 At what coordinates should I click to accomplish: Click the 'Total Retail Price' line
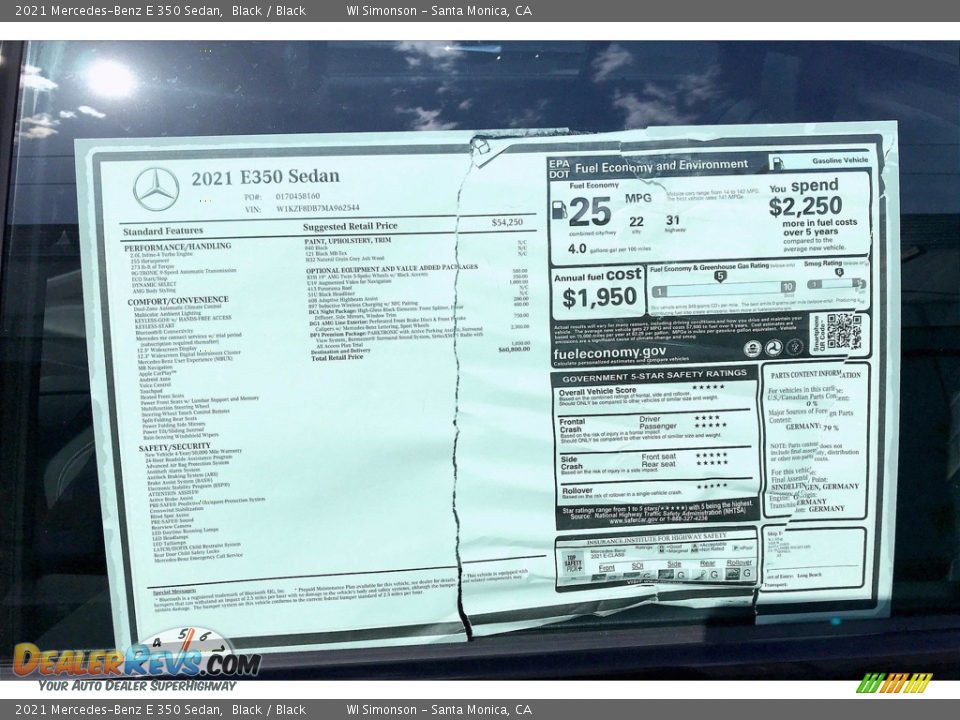[x=337, y=358]
